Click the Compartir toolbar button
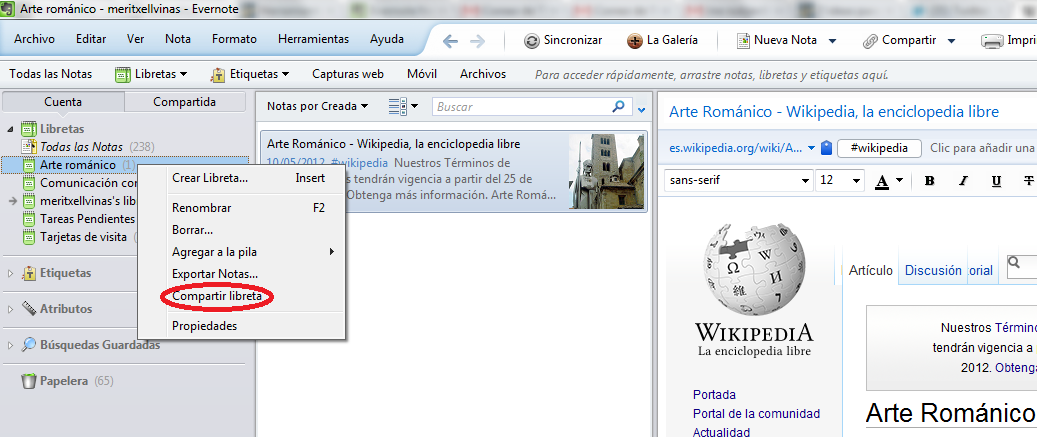 (x=899, y=40)
